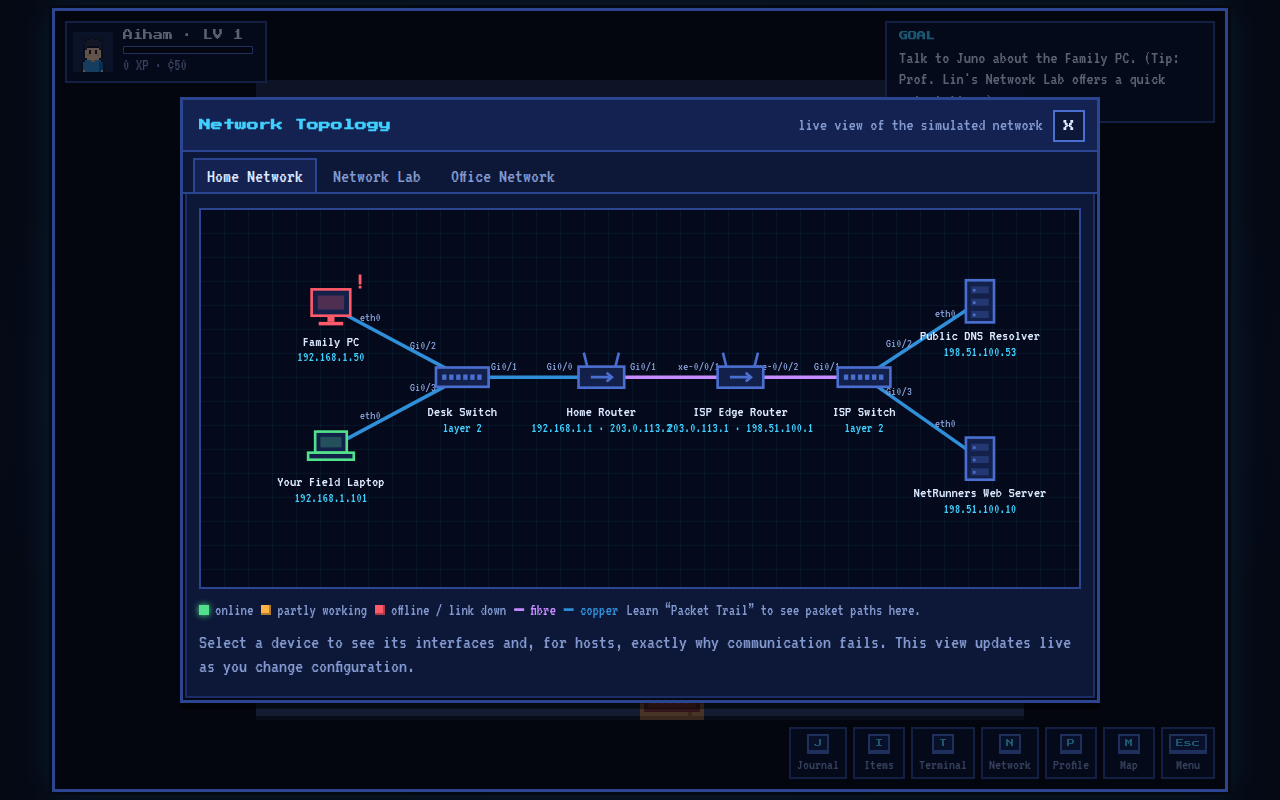Screen dimensions: 1280x800
Task: Click the red alert mark on Family PC
Action: point(360,282)
